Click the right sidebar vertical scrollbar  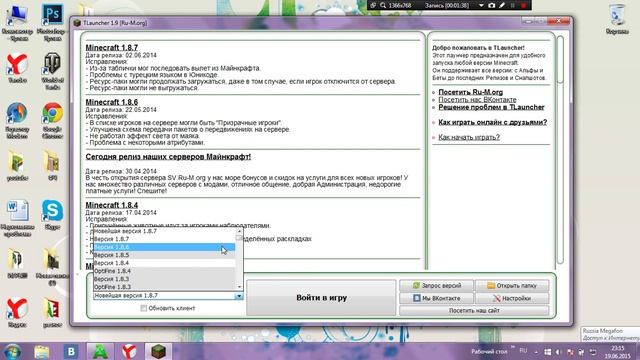pos(560,149)
